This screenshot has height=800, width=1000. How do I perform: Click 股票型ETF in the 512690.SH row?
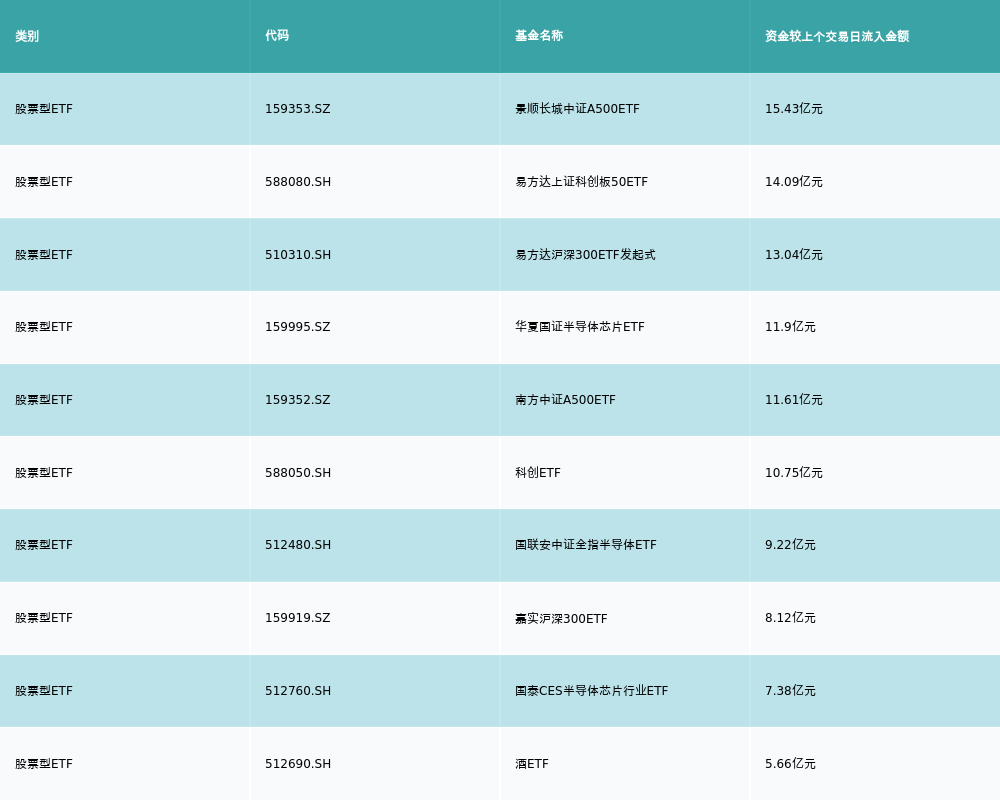[x=44, y=764]
